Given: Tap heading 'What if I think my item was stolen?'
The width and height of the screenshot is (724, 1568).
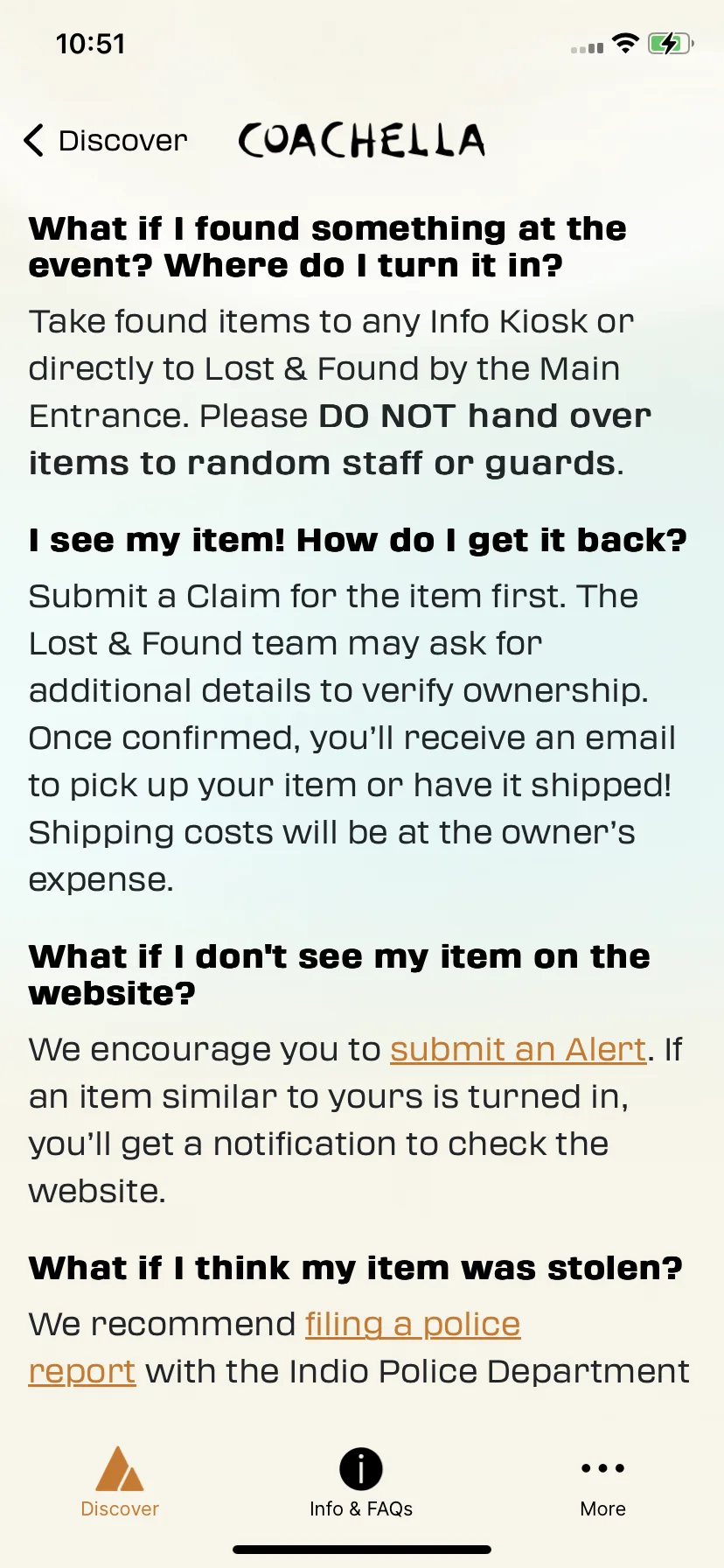Looking at the screenshot, I should pyautogui.click(x=356, y=1268).
